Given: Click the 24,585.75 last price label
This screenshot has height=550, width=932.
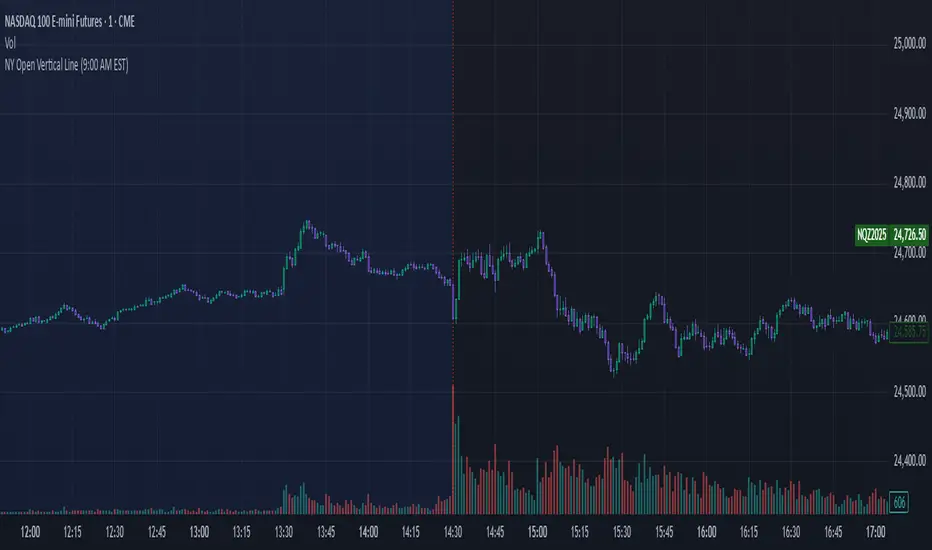Looking at the screenshot, I should tap(909, 332).
